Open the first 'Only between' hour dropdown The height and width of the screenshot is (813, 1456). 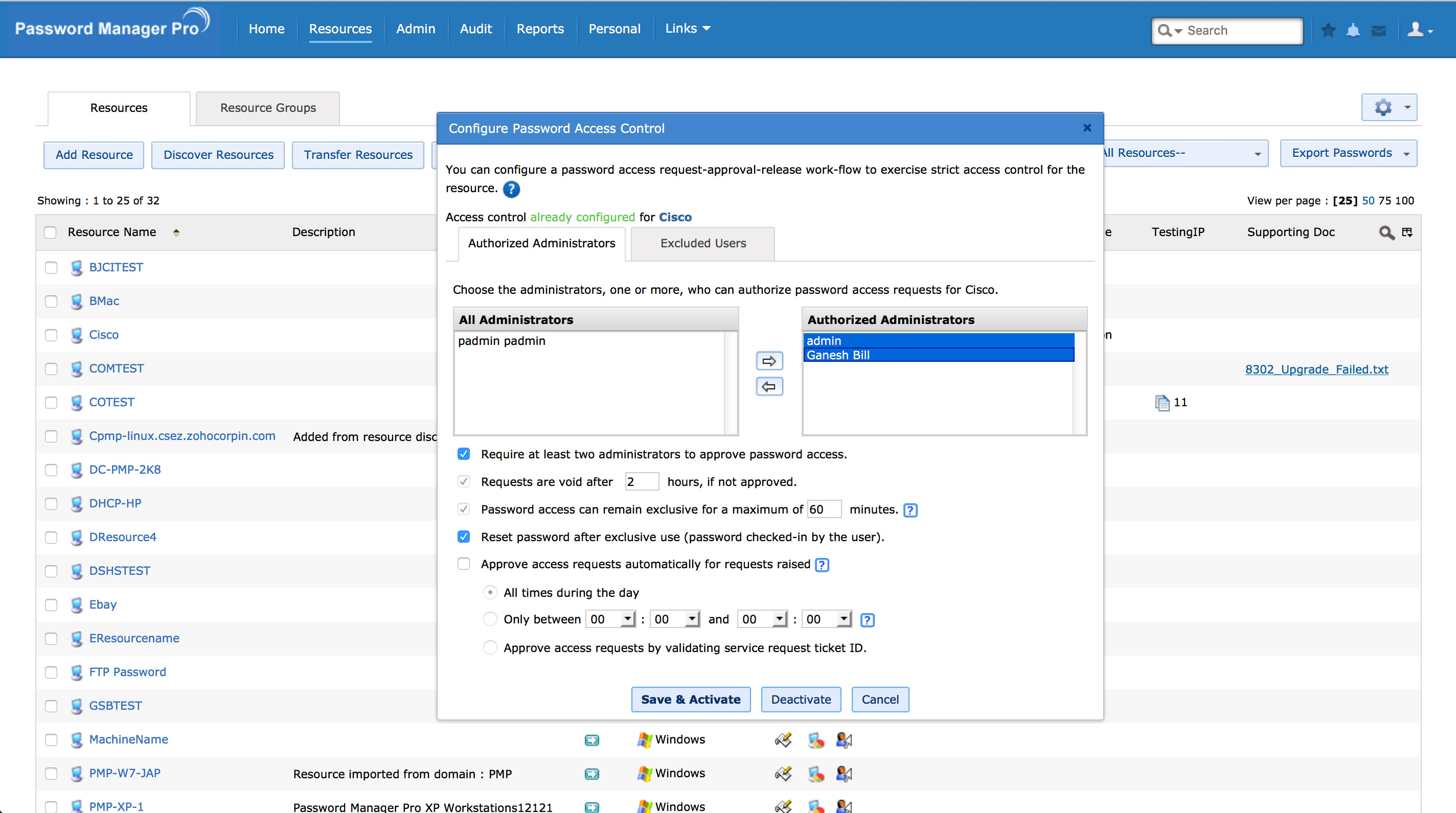610,619
